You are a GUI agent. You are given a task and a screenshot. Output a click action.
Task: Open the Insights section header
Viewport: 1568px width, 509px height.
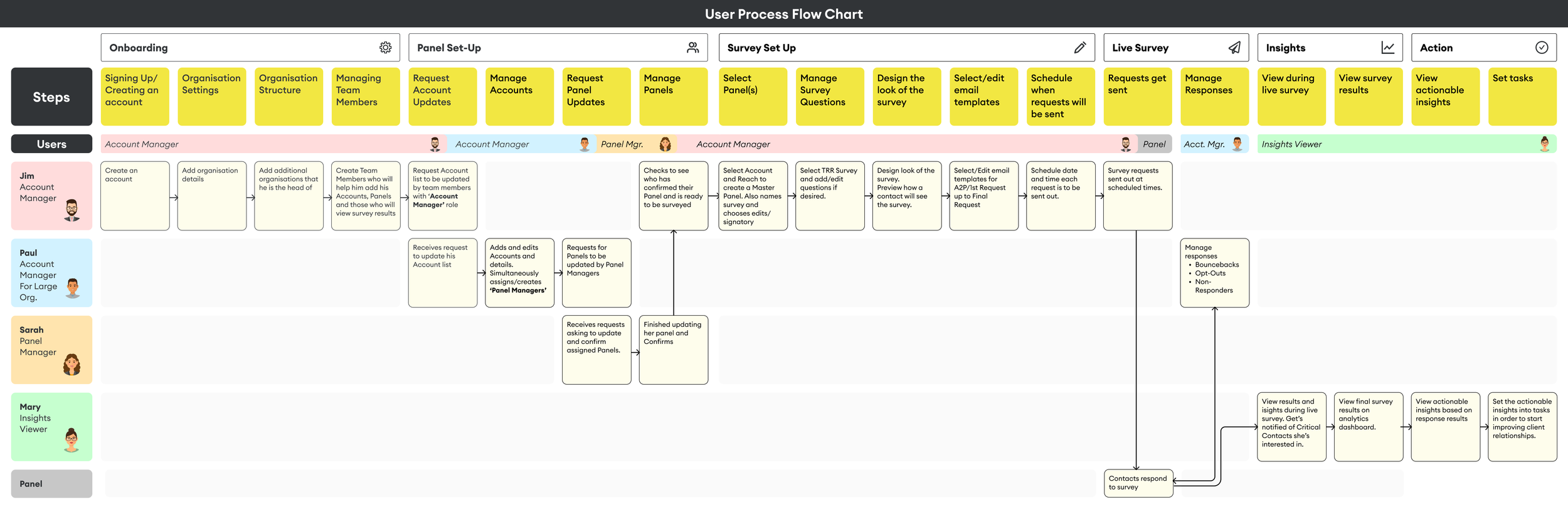click(x=1330, y=48)
